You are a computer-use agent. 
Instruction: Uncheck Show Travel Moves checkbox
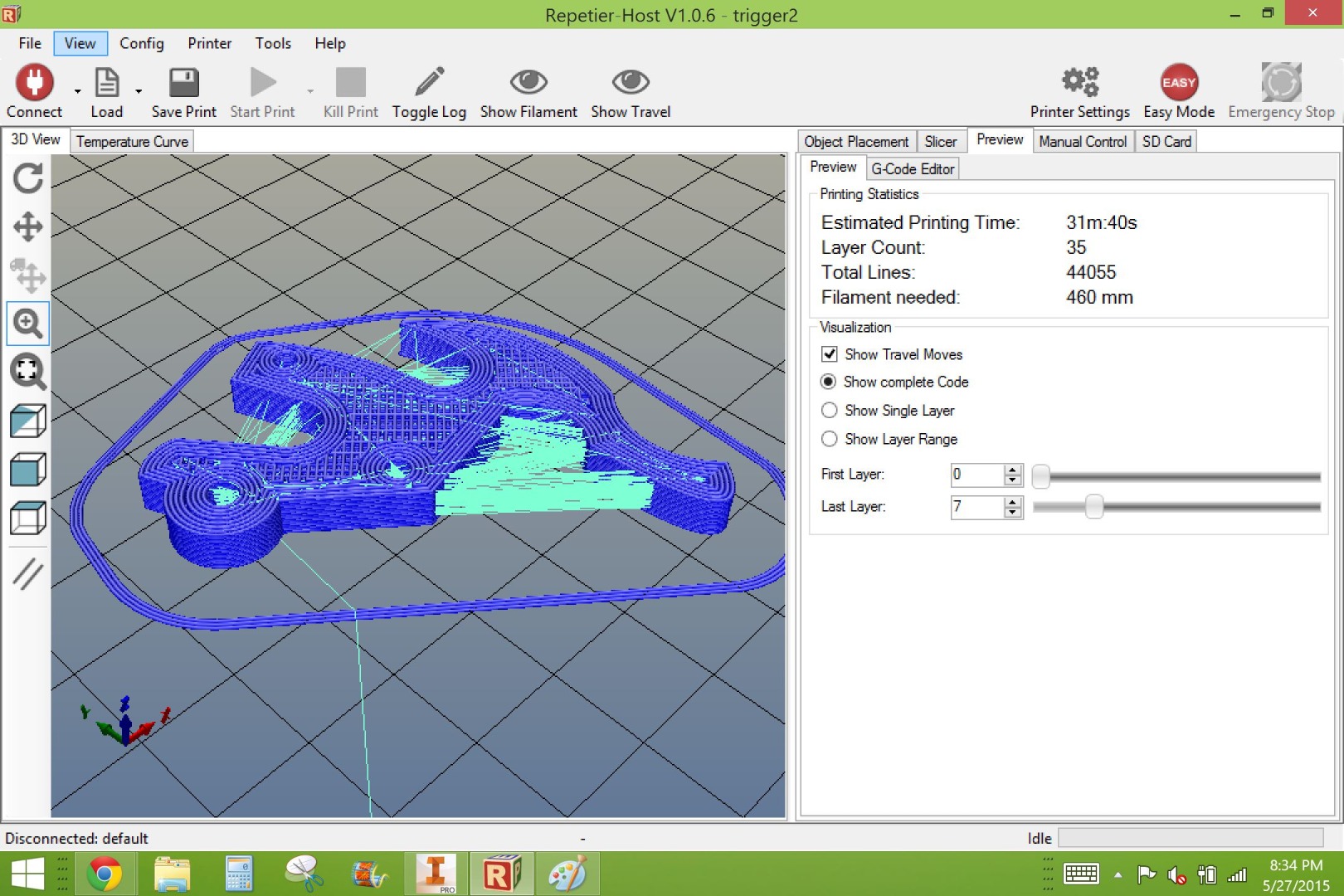[829, 354]
